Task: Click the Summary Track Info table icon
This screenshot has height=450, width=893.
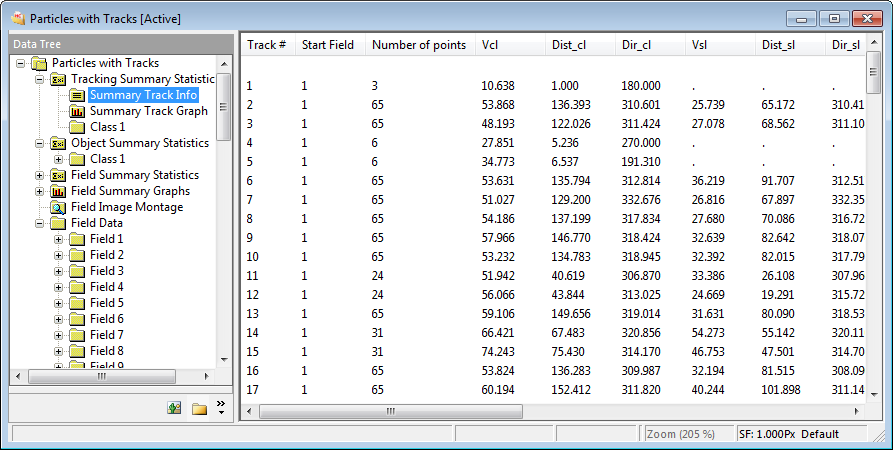Action: 77,95
